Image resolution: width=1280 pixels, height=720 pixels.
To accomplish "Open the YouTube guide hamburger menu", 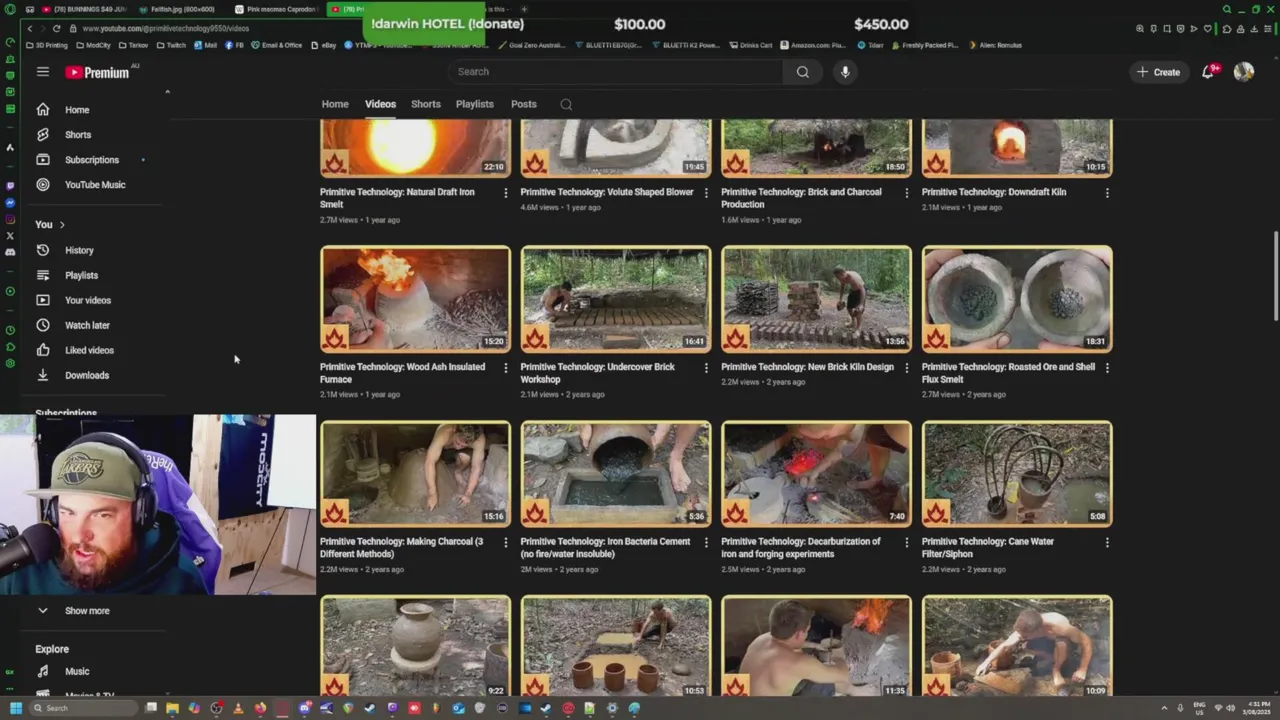I will [43, 72].
